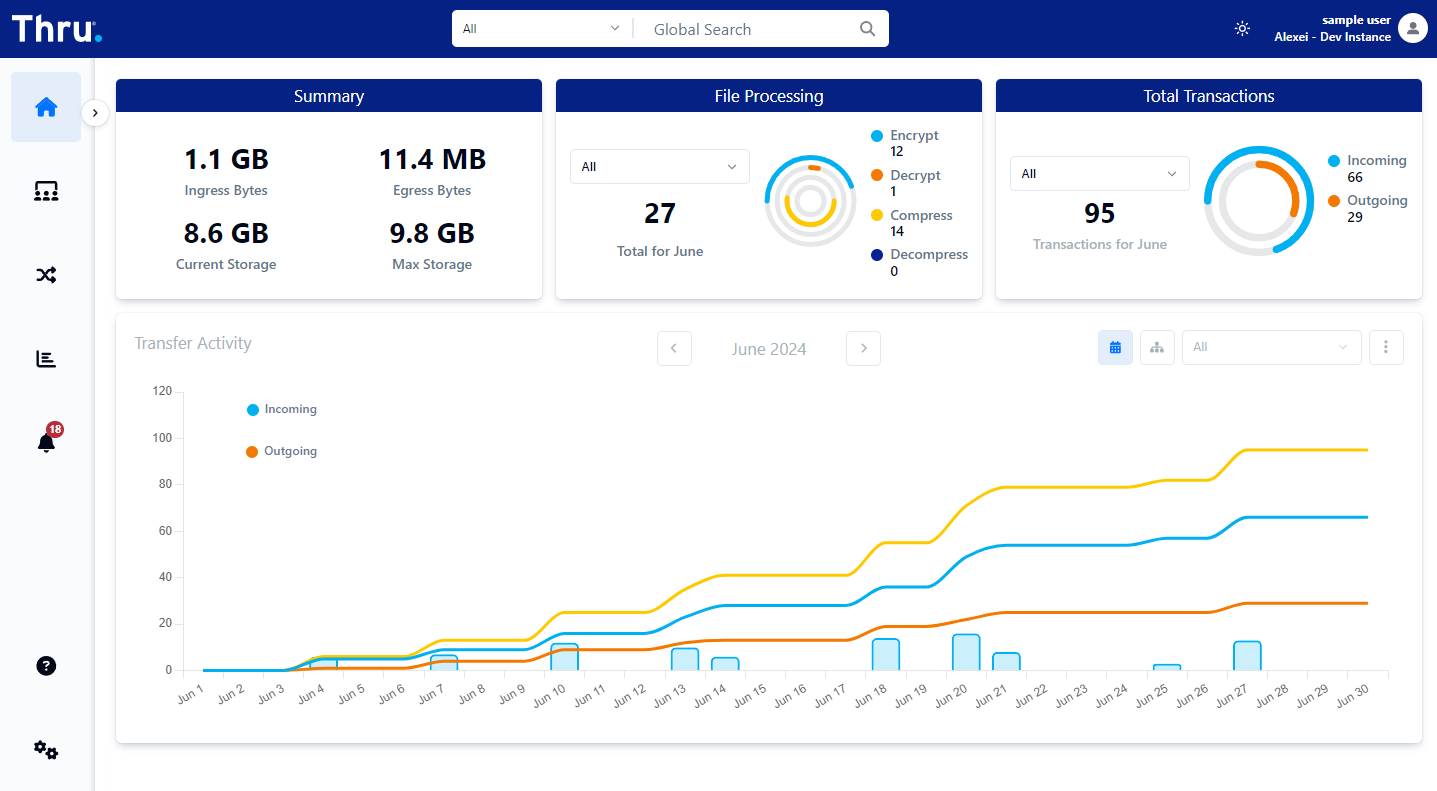1437x791 pixels.
Task: Go to next month after June 2024
Action: 863,349
